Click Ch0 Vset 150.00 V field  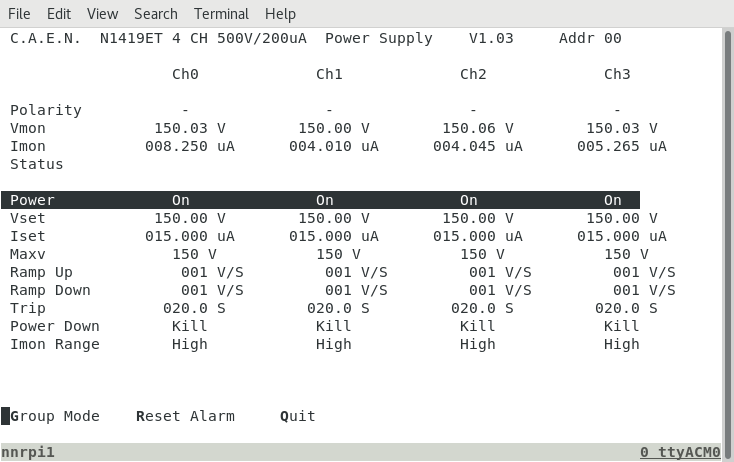tap(190, 218)
